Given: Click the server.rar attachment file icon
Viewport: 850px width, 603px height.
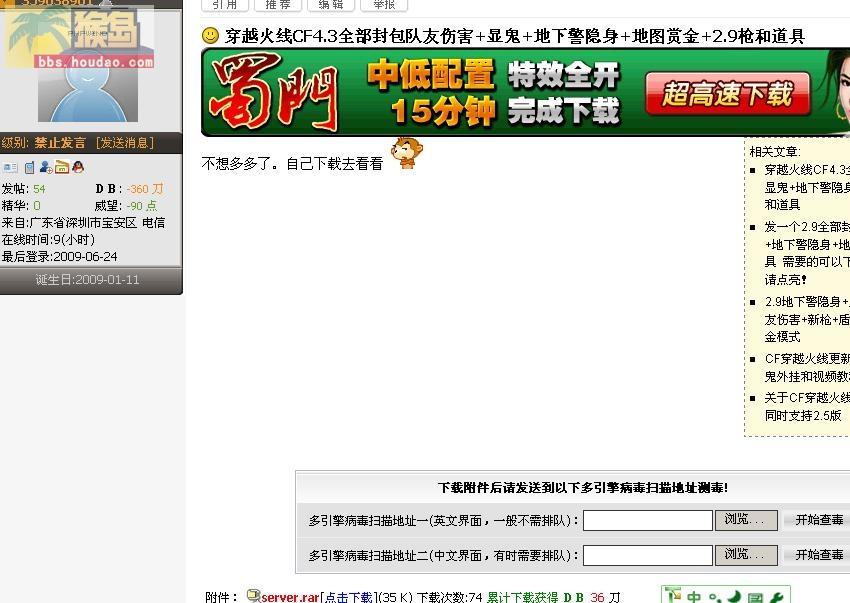Looking at the screenshot, I should point(253,596).
